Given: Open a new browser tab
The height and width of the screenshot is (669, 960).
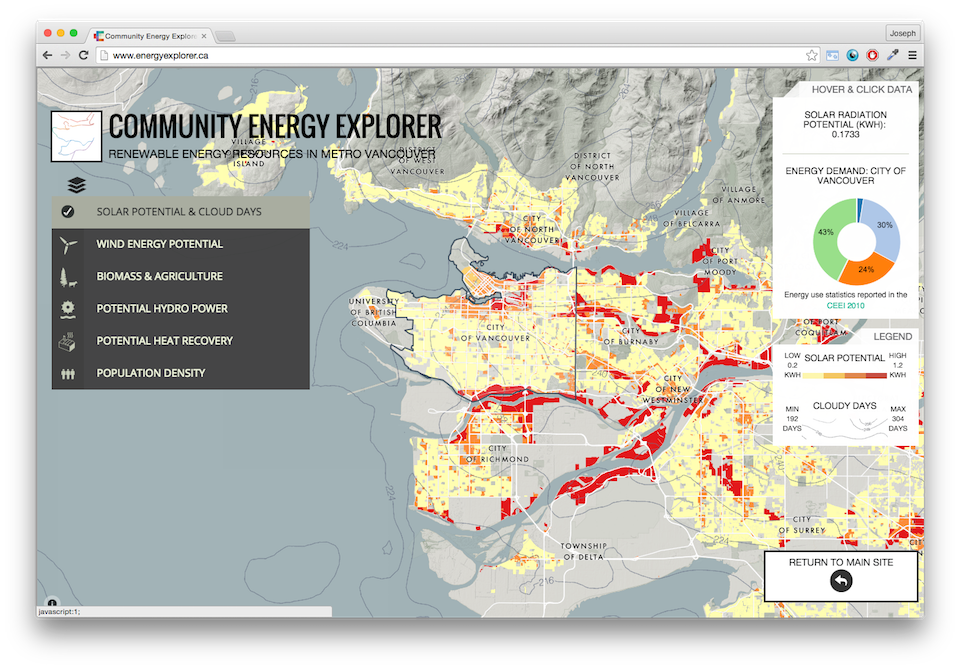Looking at the screenshot, I should click(x=225, y=37).
